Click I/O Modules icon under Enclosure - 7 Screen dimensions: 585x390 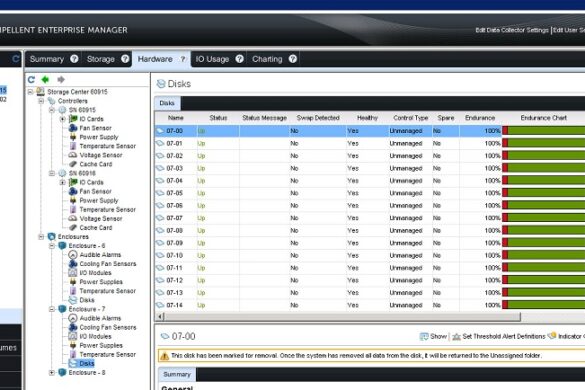click(73, 336)
